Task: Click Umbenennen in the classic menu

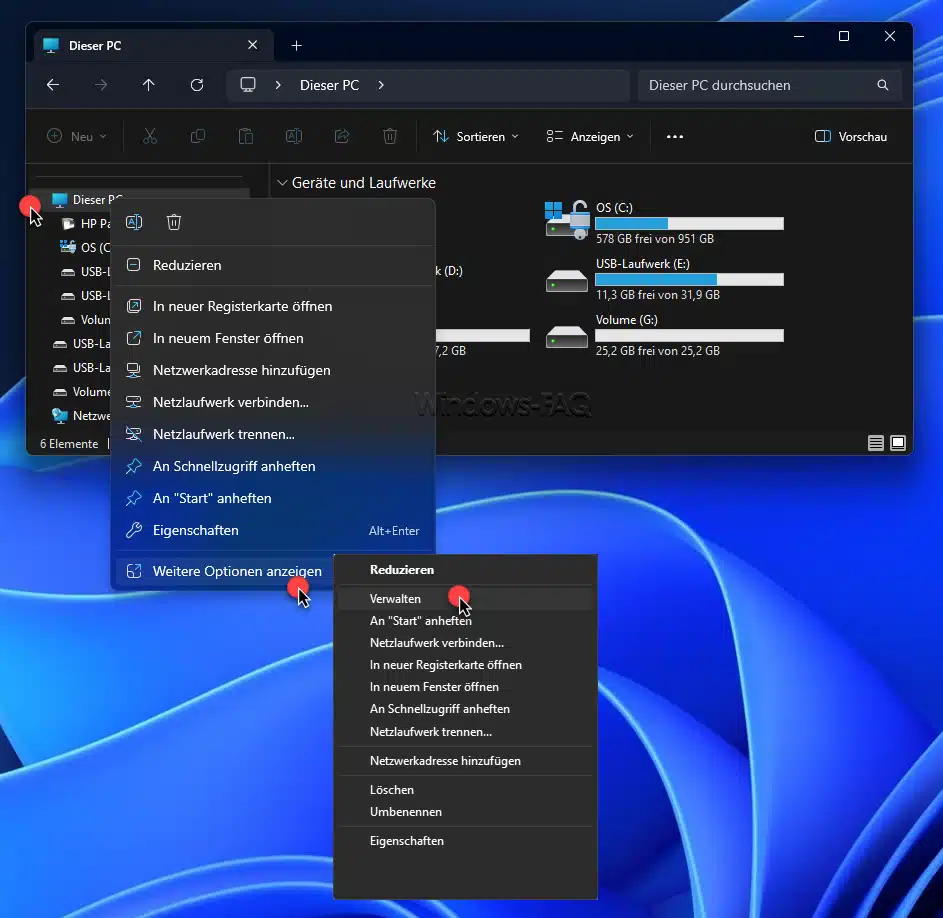Action: pos(465,812)
